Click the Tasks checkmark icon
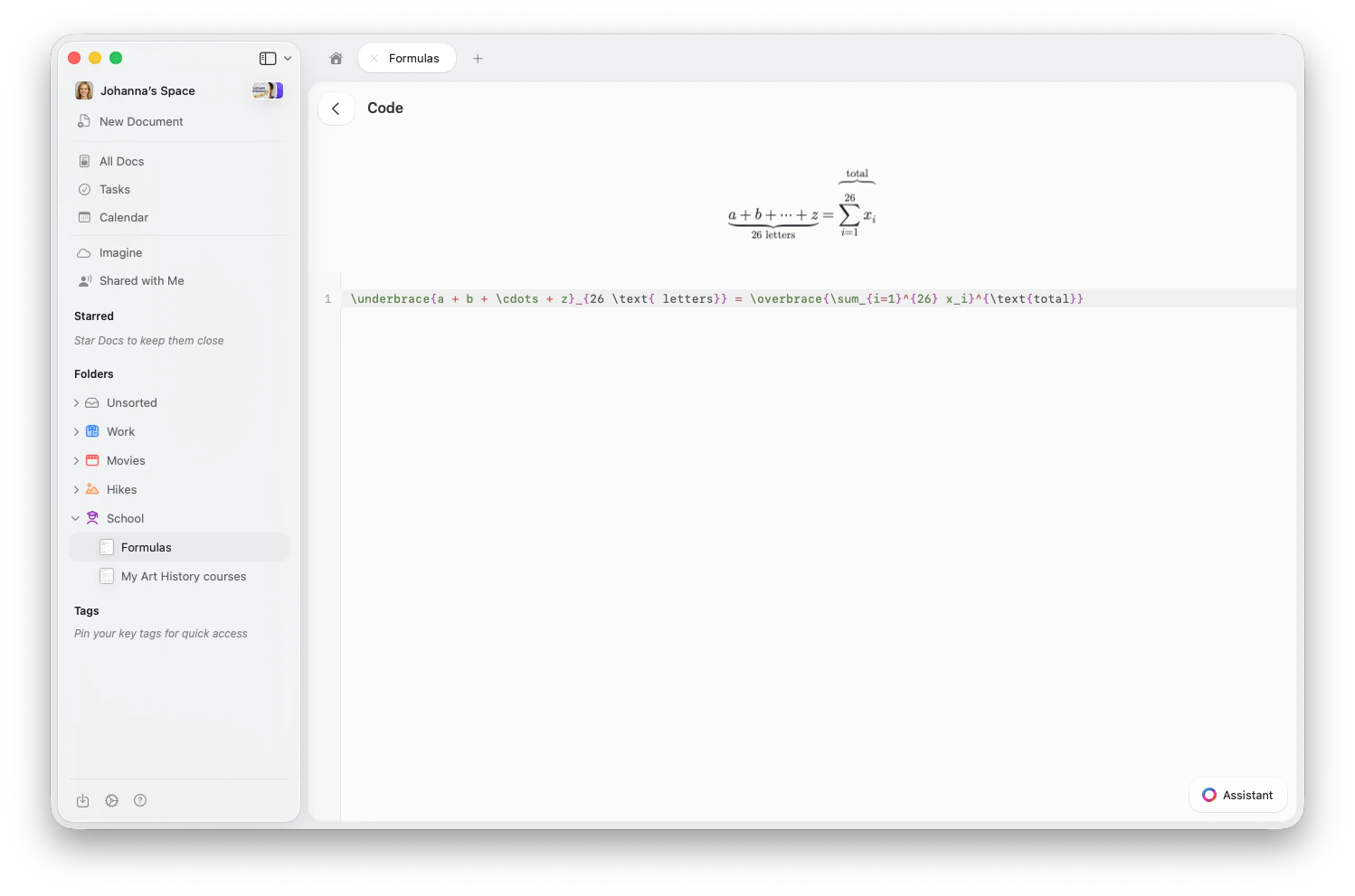The image size is (1355, 896). pyautogui.click(x=84, y=189)
